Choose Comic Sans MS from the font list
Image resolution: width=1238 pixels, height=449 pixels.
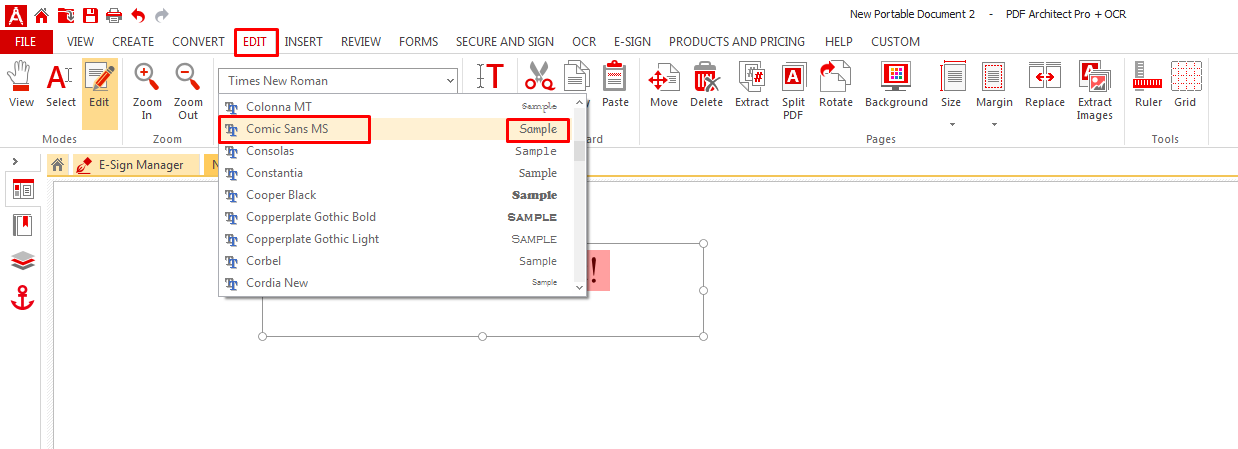(395, 129)
